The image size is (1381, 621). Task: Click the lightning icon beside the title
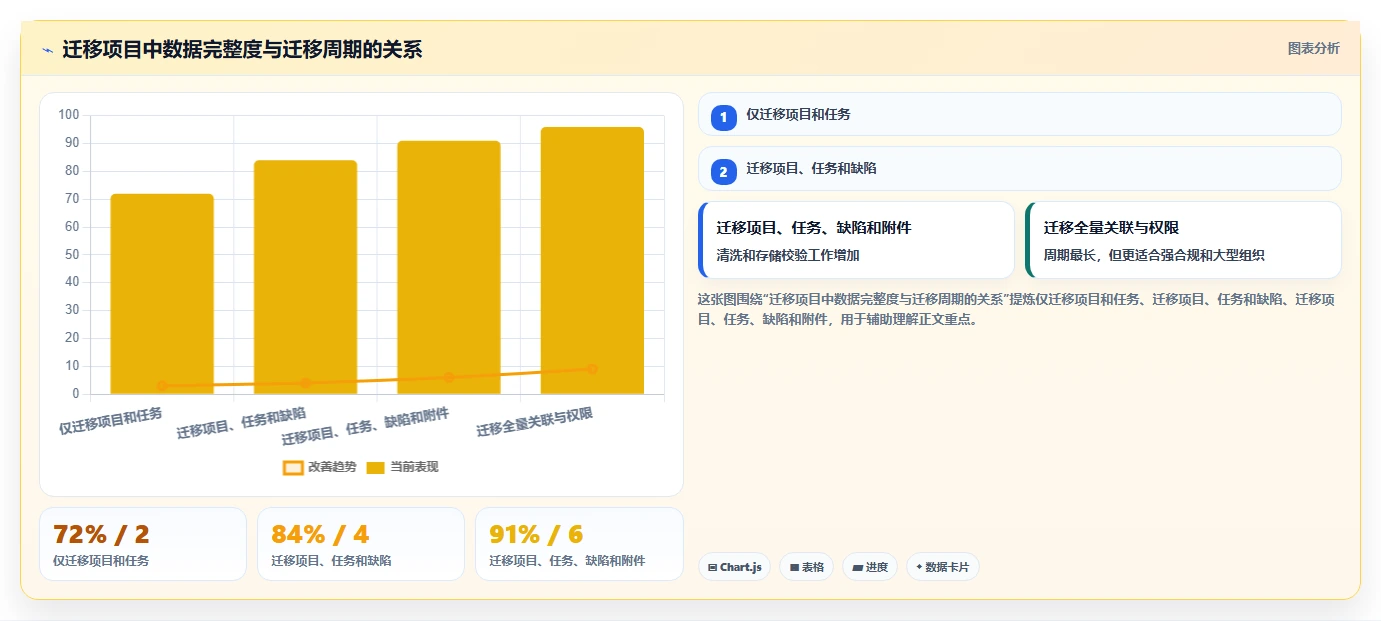pos(47,50)
